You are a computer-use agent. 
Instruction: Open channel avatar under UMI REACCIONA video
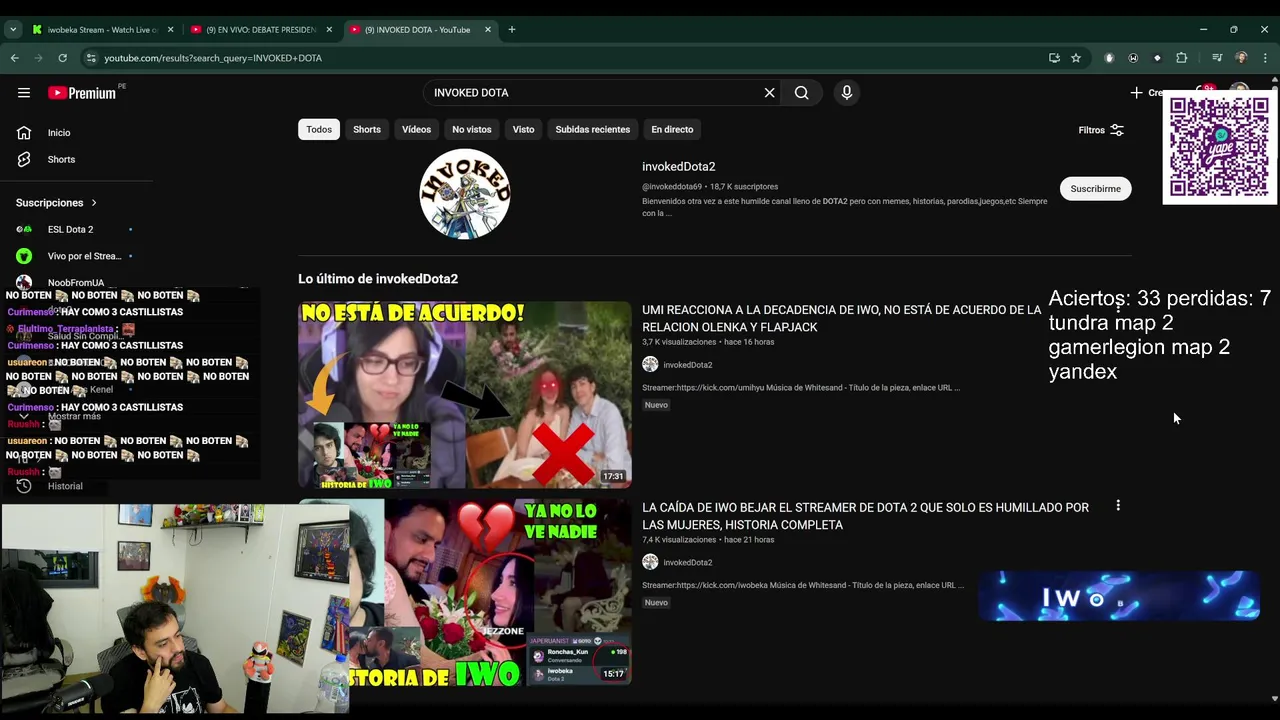650,365
